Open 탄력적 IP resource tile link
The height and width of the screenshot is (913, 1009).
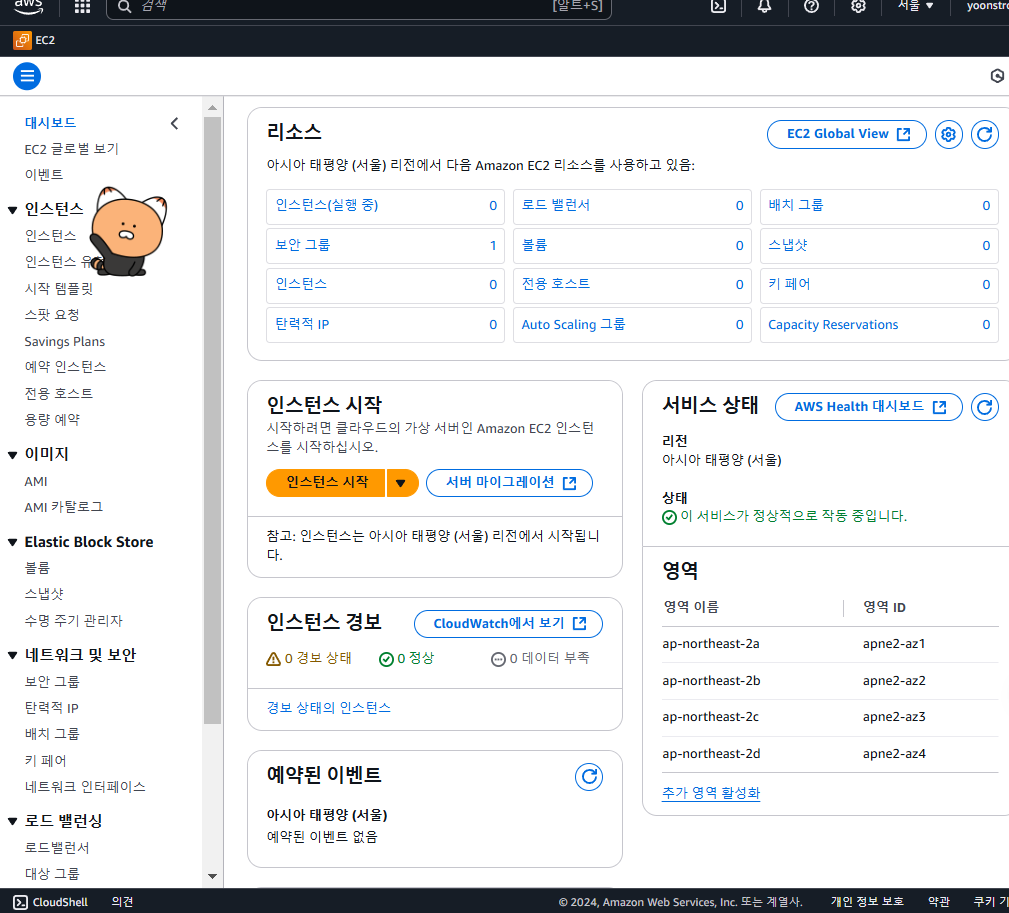click(x=302, y=324)
